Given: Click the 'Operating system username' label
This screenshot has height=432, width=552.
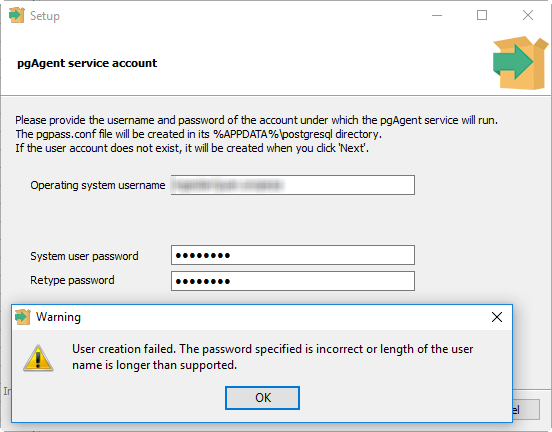Looking at the screenshot, I should (98, 185).
